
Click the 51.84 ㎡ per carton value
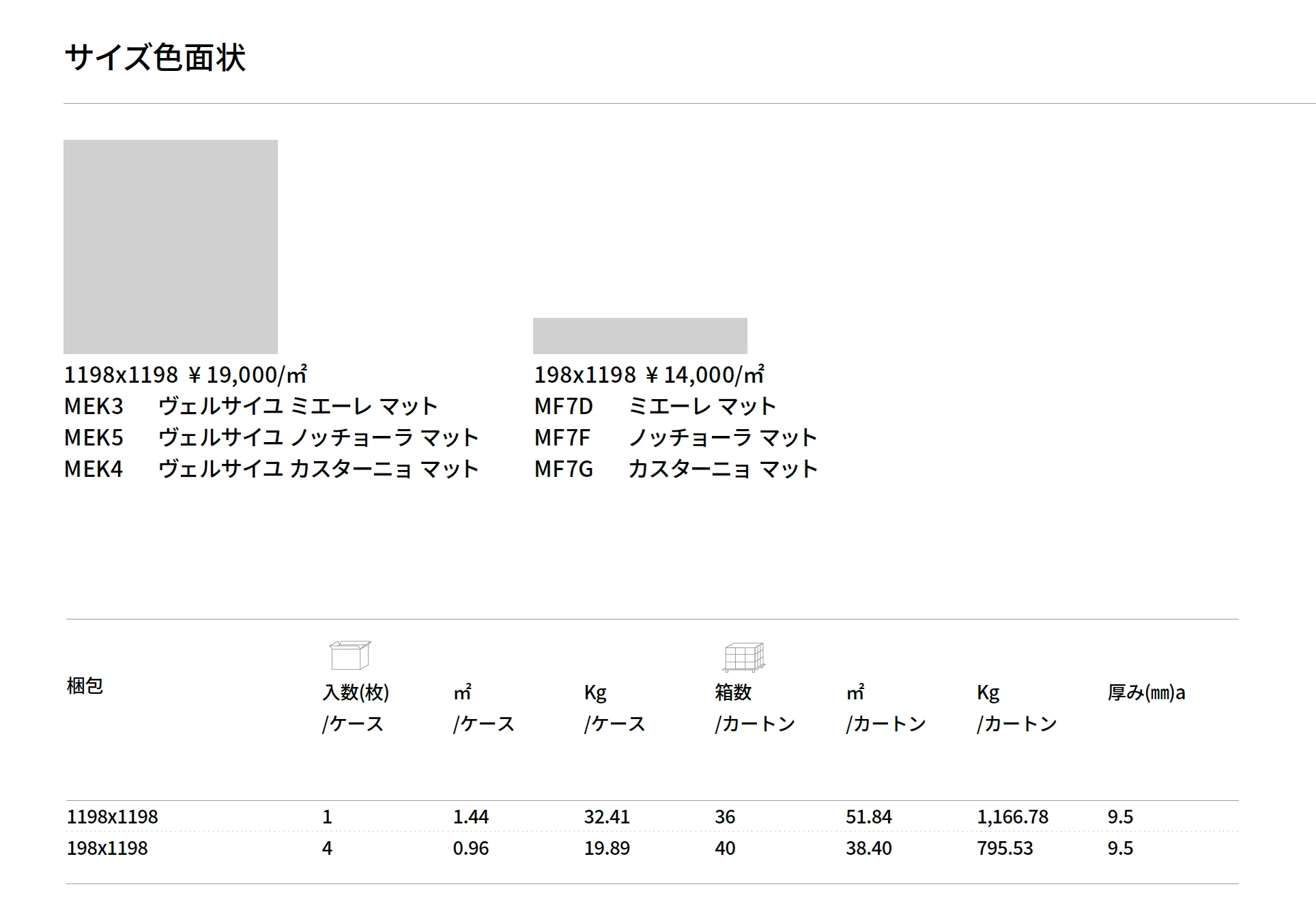coord(869,817)
